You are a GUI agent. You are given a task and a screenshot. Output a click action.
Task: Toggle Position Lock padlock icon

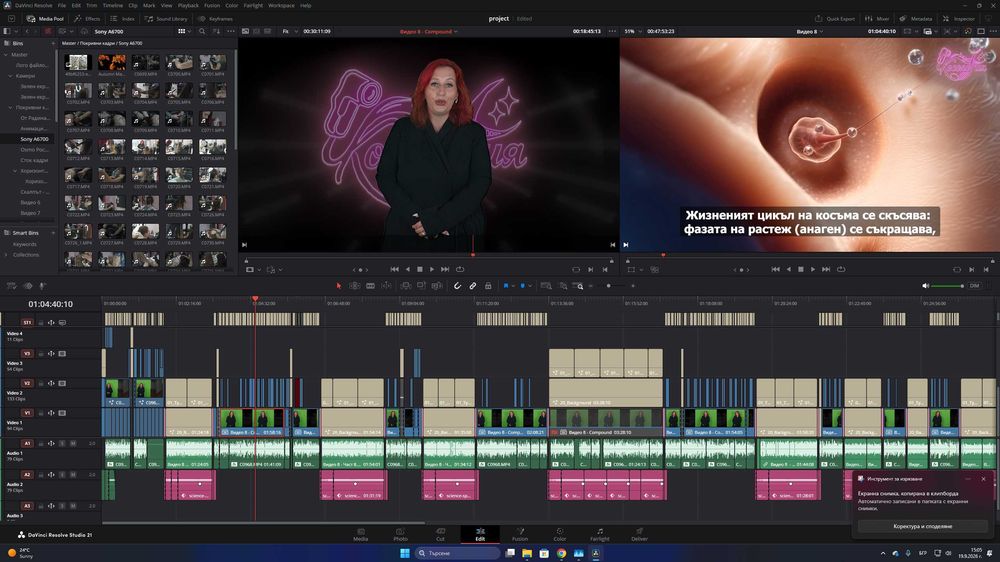[488, 286]
